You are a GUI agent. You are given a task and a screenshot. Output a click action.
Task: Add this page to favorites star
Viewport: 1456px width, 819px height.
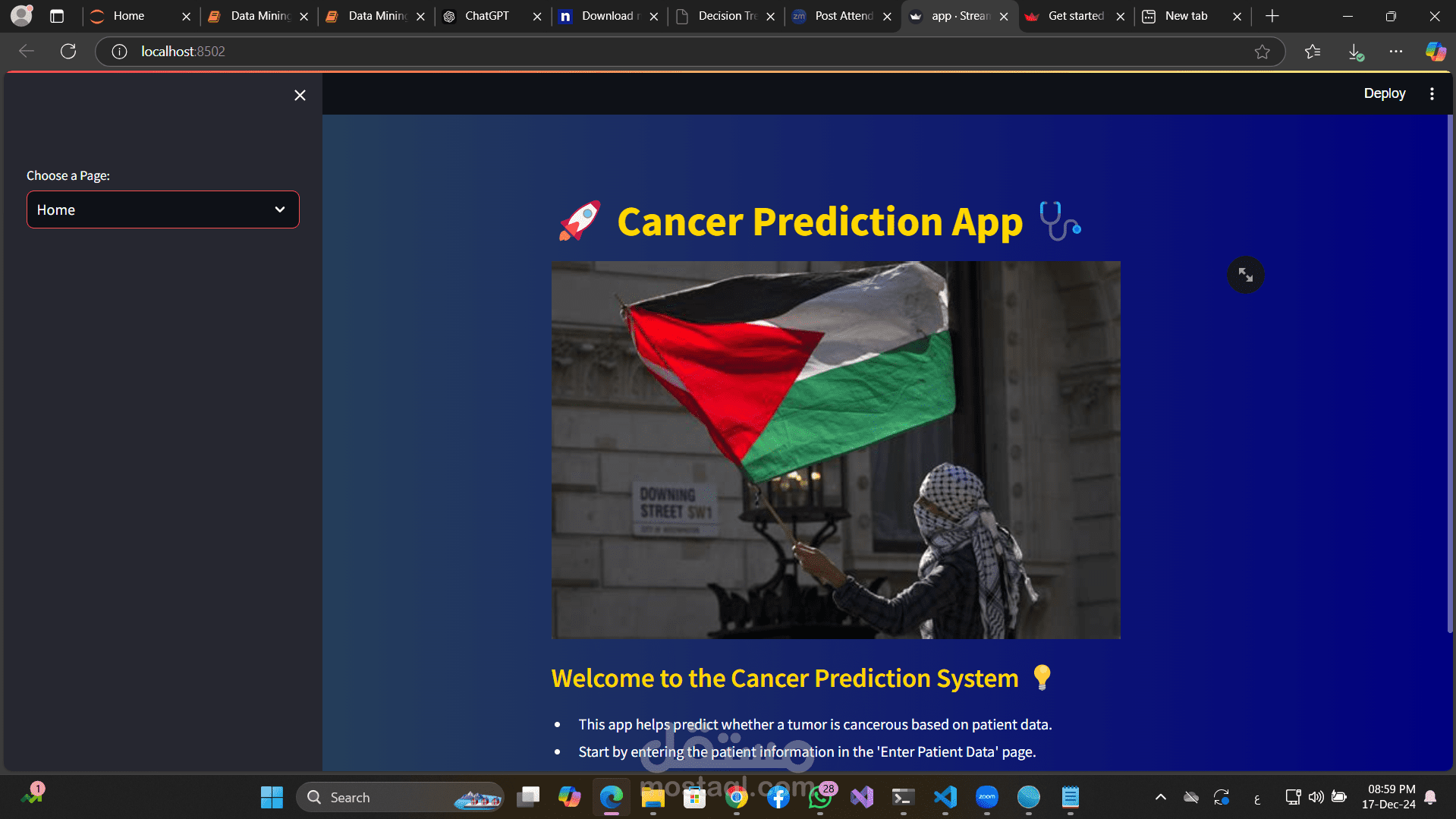point(1262,52)
